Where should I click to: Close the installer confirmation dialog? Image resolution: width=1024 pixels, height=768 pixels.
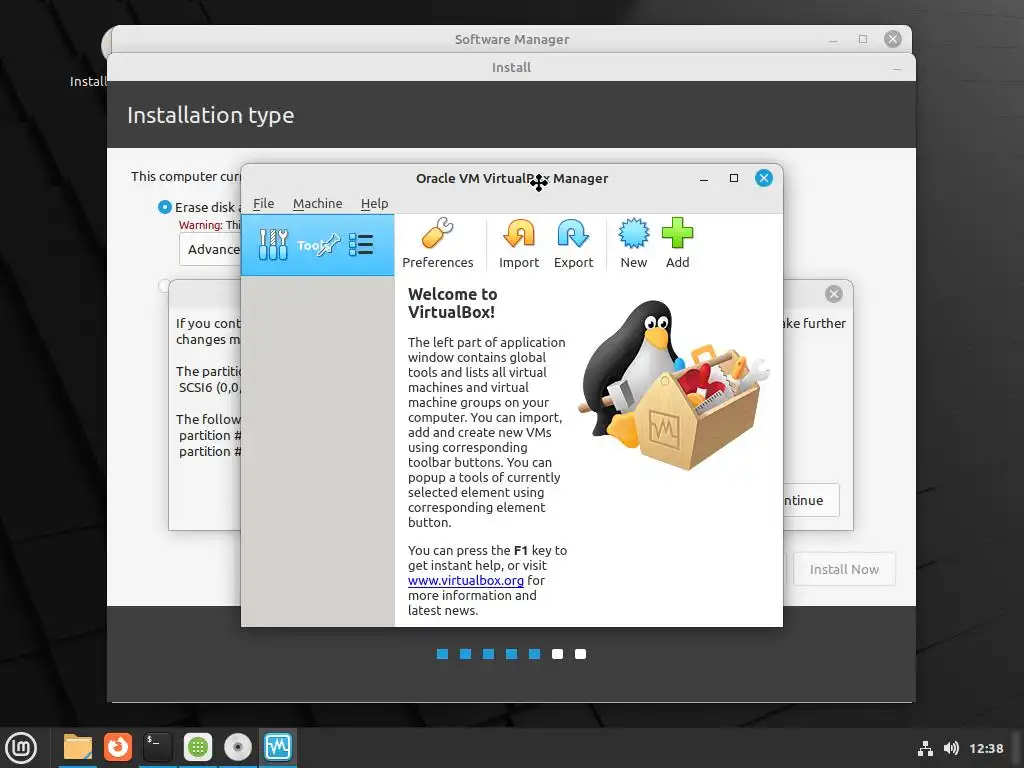(833, 294)
